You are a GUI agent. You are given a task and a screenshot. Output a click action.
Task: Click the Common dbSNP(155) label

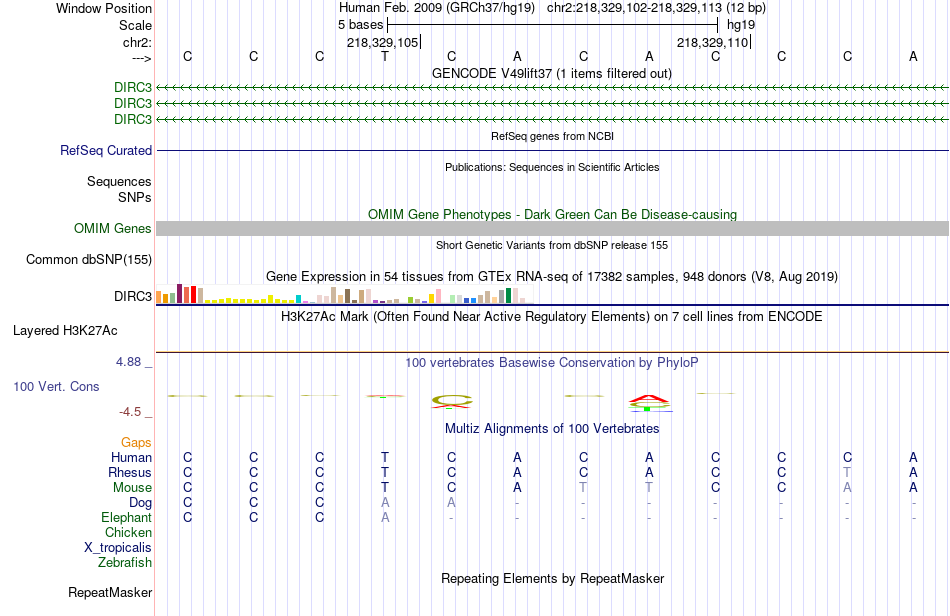tap(89, 259)
